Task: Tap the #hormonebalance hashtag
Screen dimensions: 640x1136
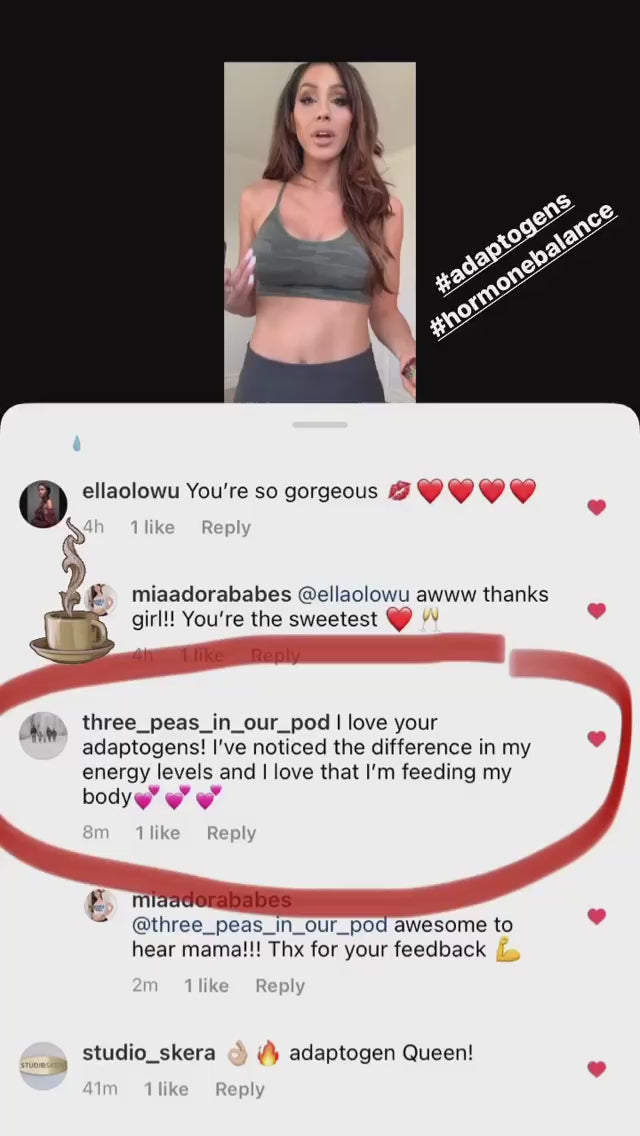Action: click(522, 271)
